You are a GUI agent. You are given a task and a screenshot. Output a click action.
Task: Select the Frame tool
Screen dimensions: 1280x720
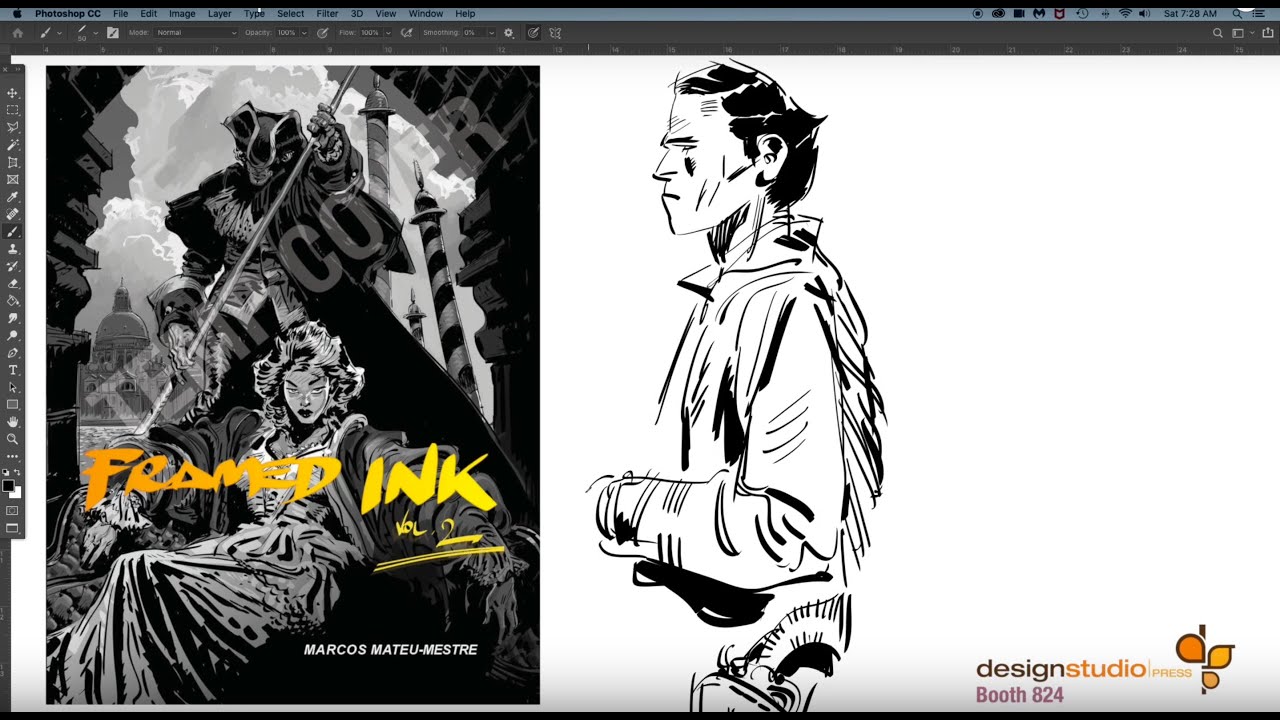click(13, 179)
